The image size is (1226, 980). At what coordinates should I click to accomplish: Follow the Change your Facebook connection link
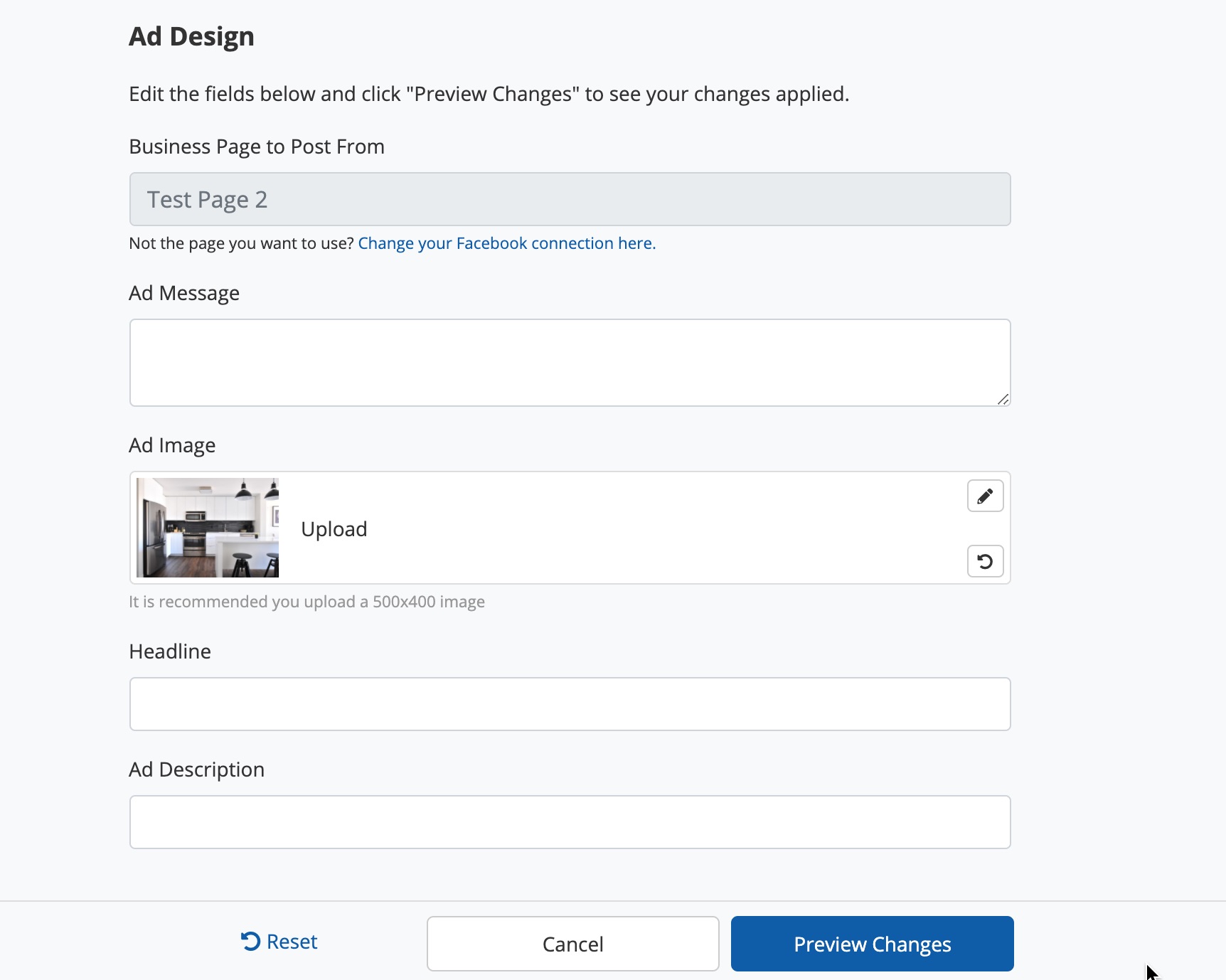(506, 243)
